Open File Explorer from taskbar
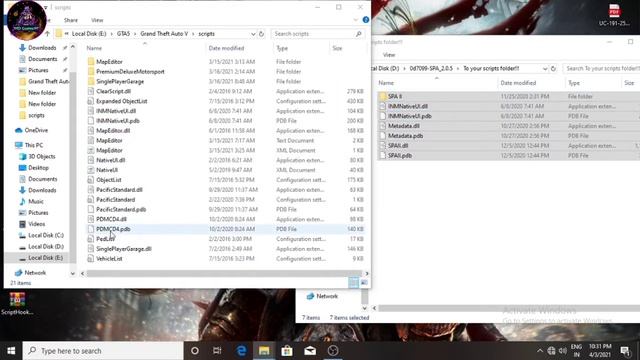The height and width of the screenshot is (360, 640). pyautogui.click(x=264, y=351)
